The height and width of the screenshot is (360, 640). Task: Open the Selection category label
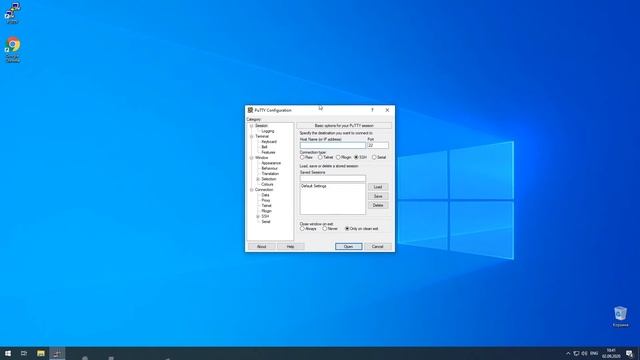pos(269,179)
